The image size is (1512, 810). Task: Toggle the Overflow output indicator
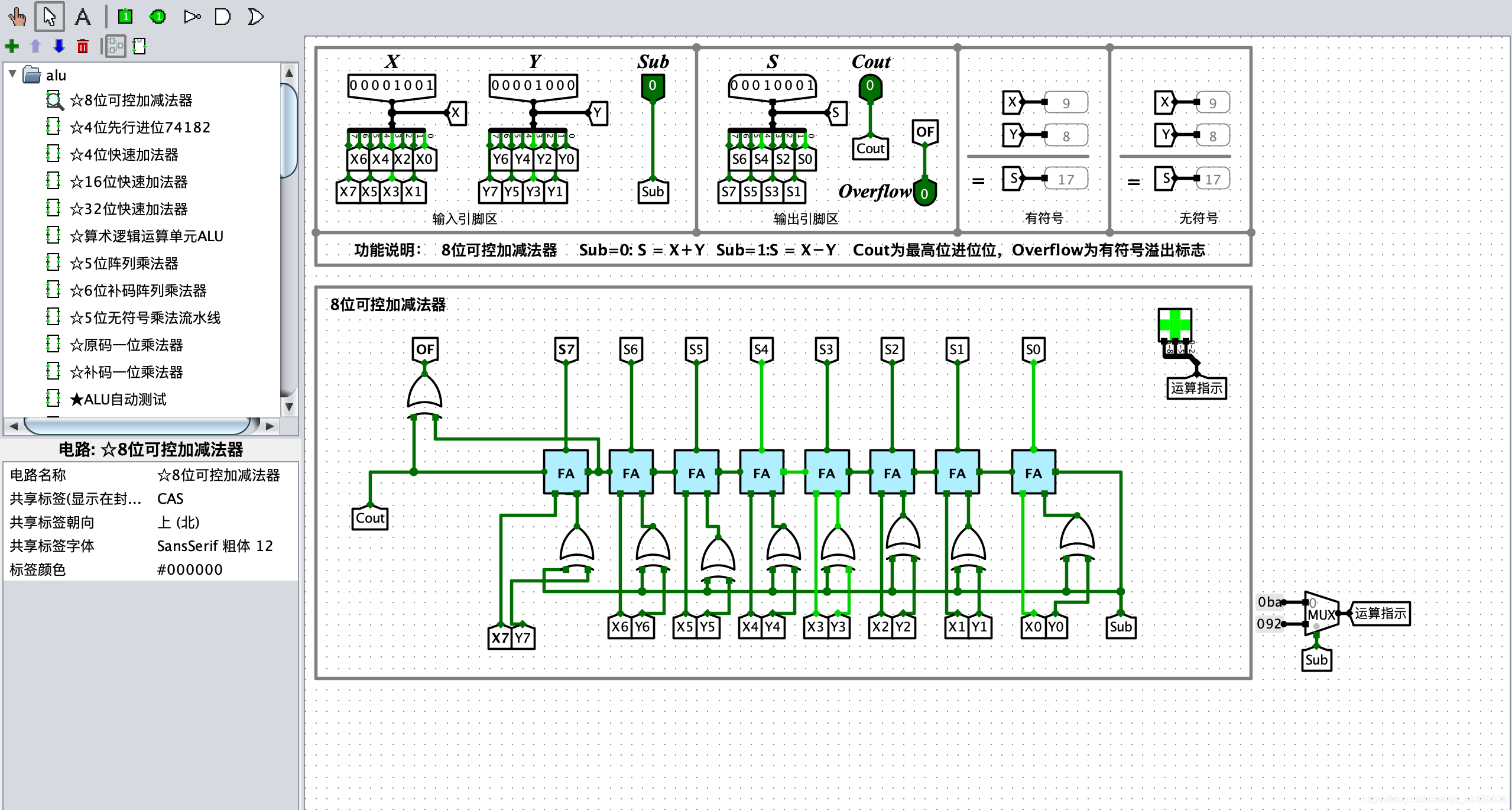(x=929, y=193)
